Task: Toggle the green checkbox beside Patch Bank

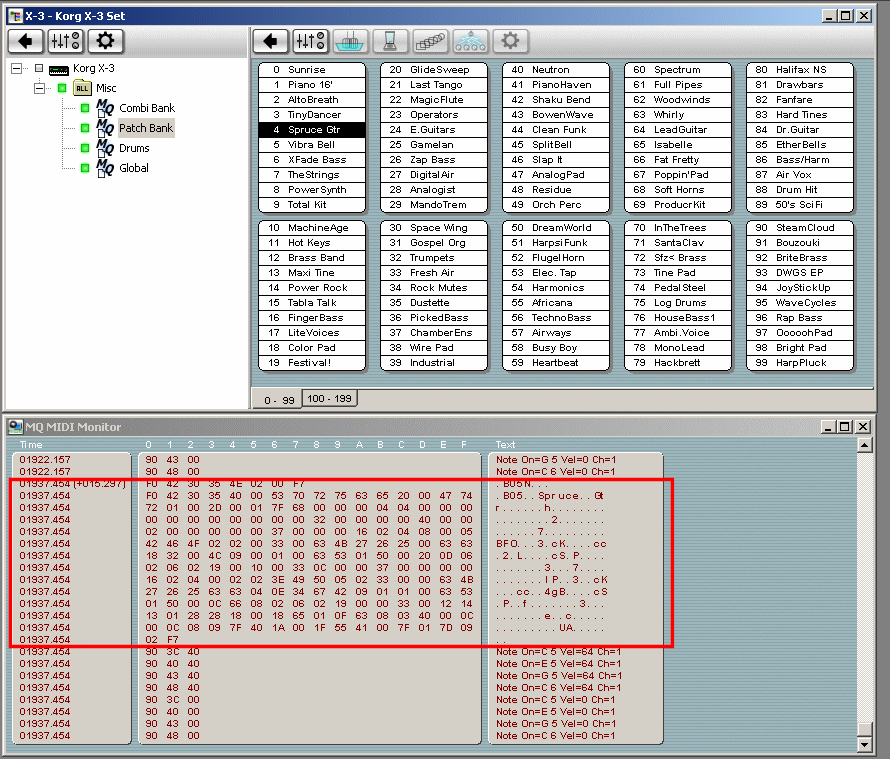Action: pos(85,128)
